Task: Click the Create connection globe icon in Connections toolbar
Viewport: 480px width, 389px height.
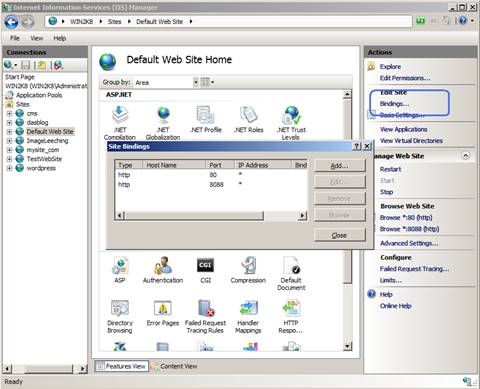Action: [9, 65]
